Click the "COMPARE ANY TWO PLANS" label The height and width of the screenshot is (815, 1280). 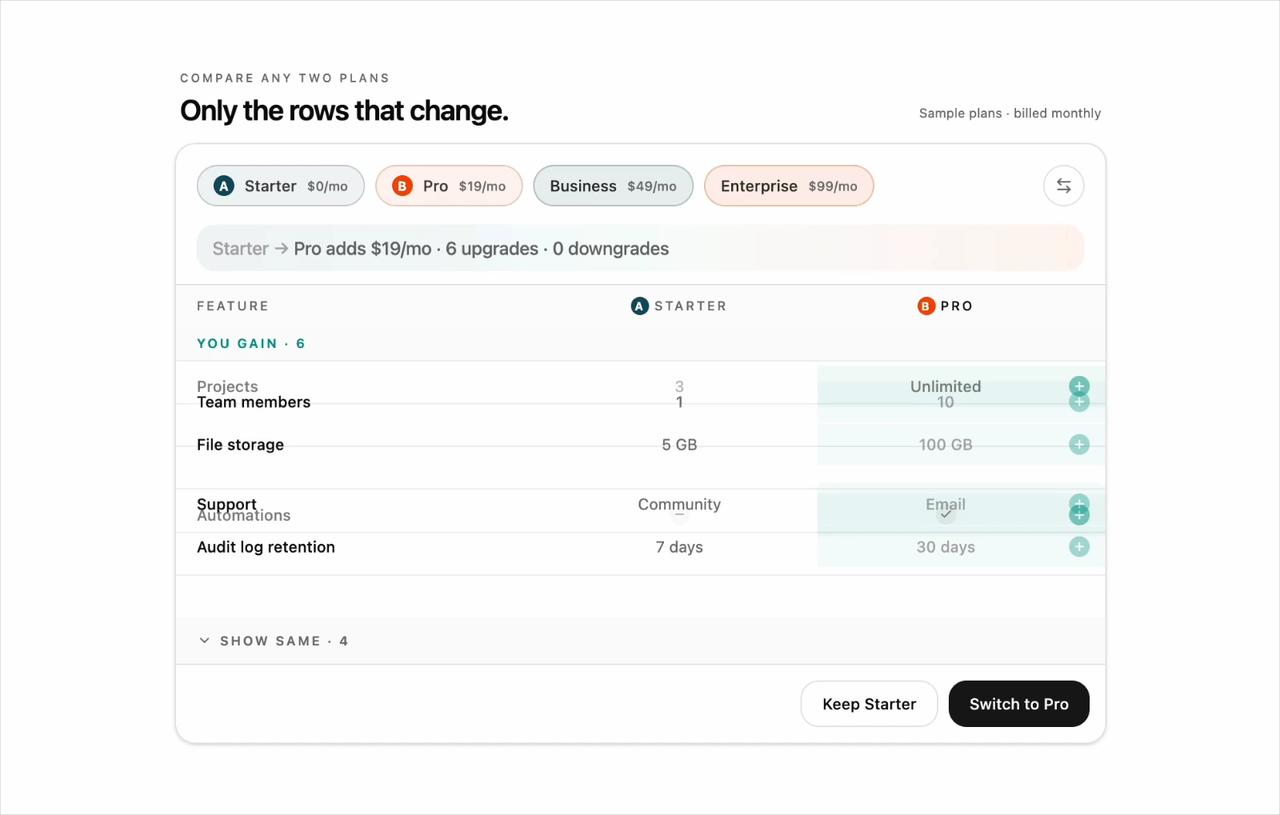tap(285, 78)
